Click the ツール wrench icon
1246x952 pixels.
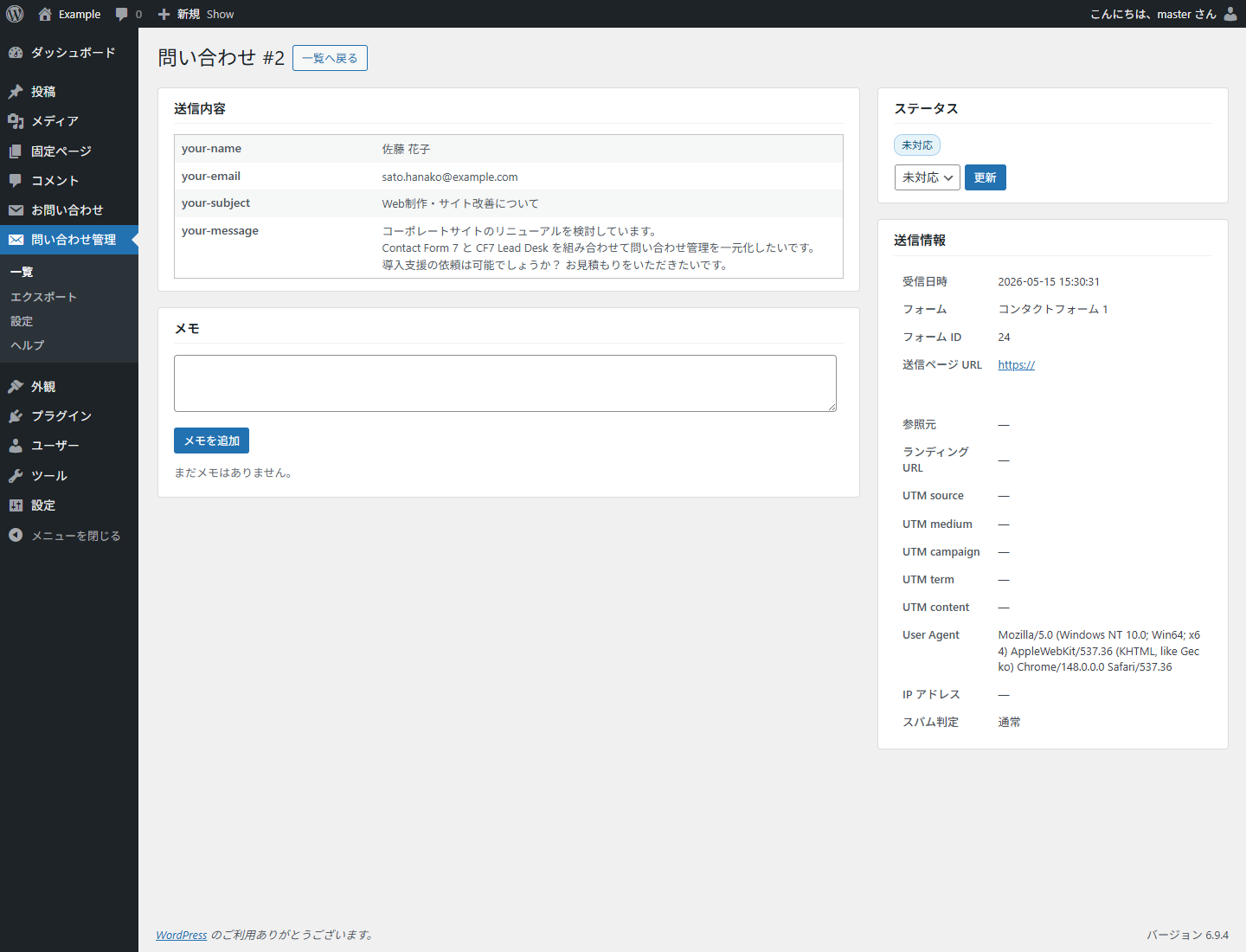coord(16,476)
